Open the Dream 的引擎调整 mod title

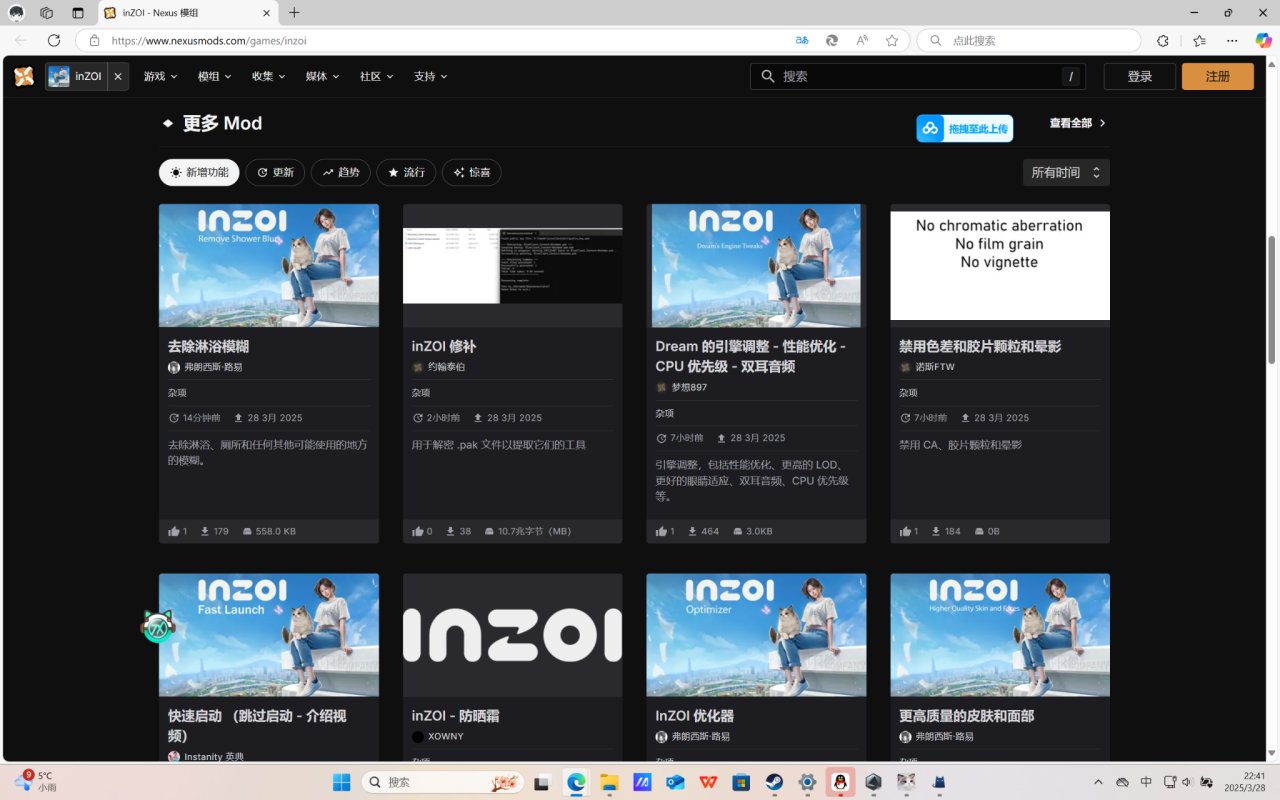tap(751, 356)
